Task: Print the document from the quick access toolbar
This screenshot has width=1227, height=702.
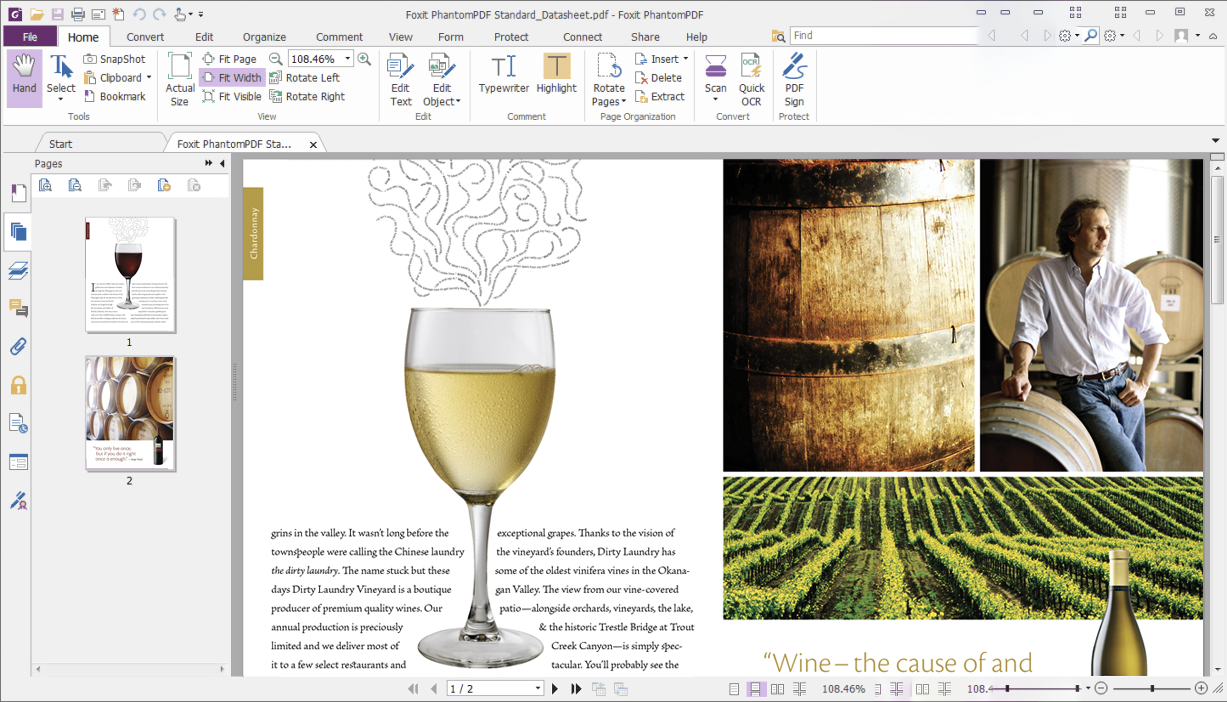Action: pos(78,15)
